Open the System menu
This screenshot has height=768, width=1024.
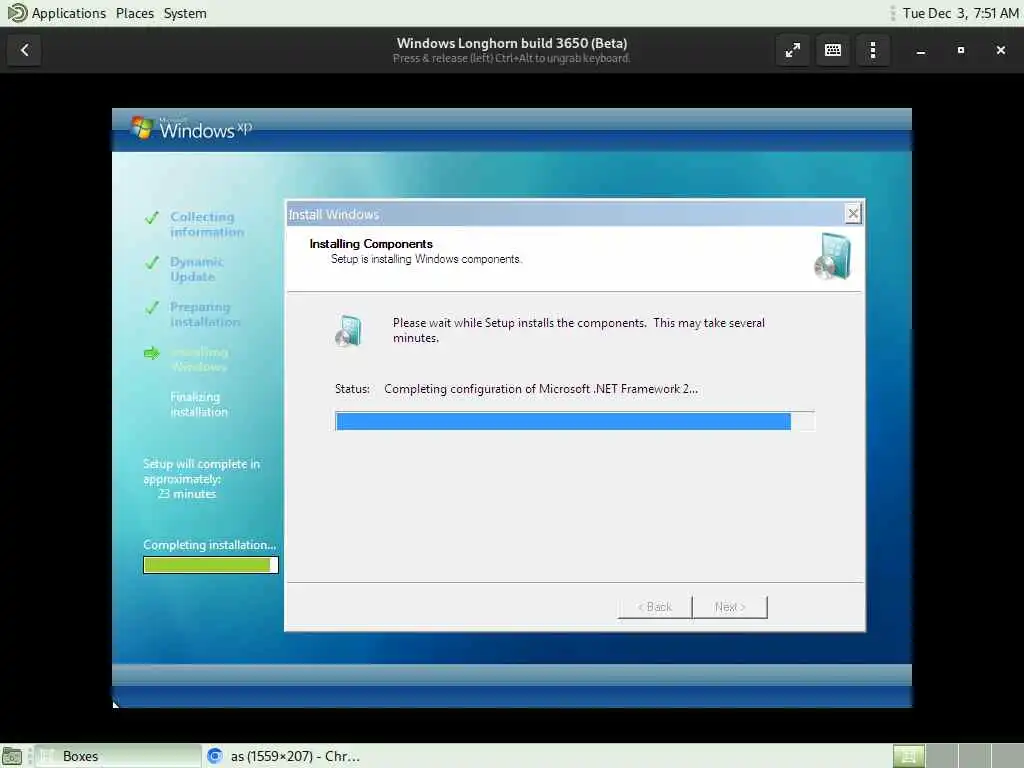coord(185,13)
